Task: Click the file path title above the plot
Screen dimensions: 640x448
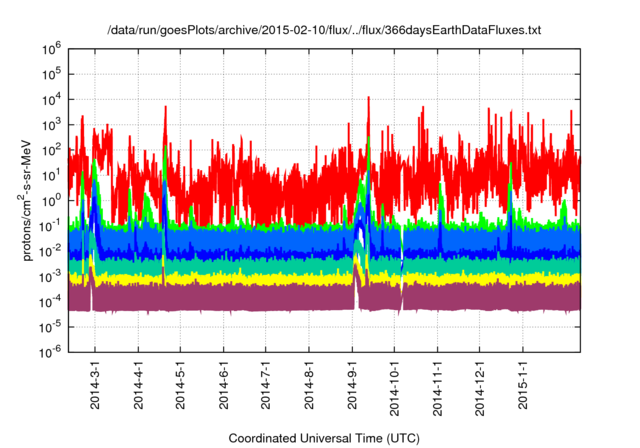Action: (x=323, y=31)
